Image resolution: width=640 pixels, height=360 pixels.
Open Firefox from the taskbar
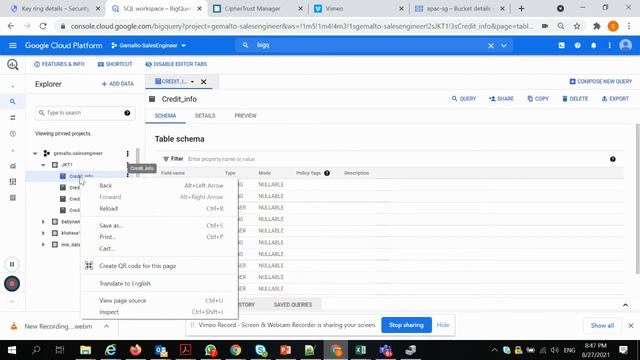[136, 350]
